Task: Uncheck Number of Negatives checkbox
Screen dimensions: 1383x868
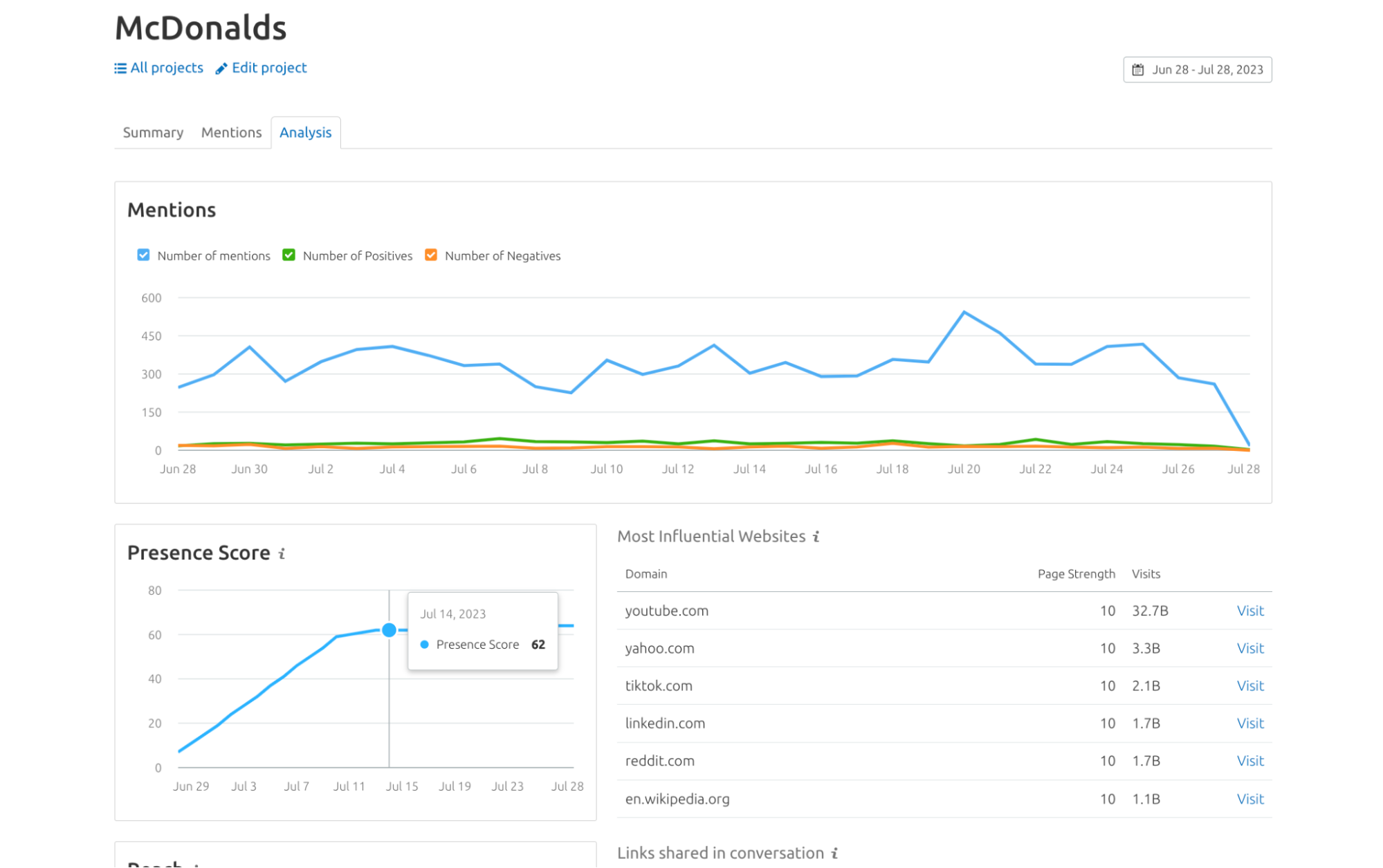Action: (x=431, y=255)
